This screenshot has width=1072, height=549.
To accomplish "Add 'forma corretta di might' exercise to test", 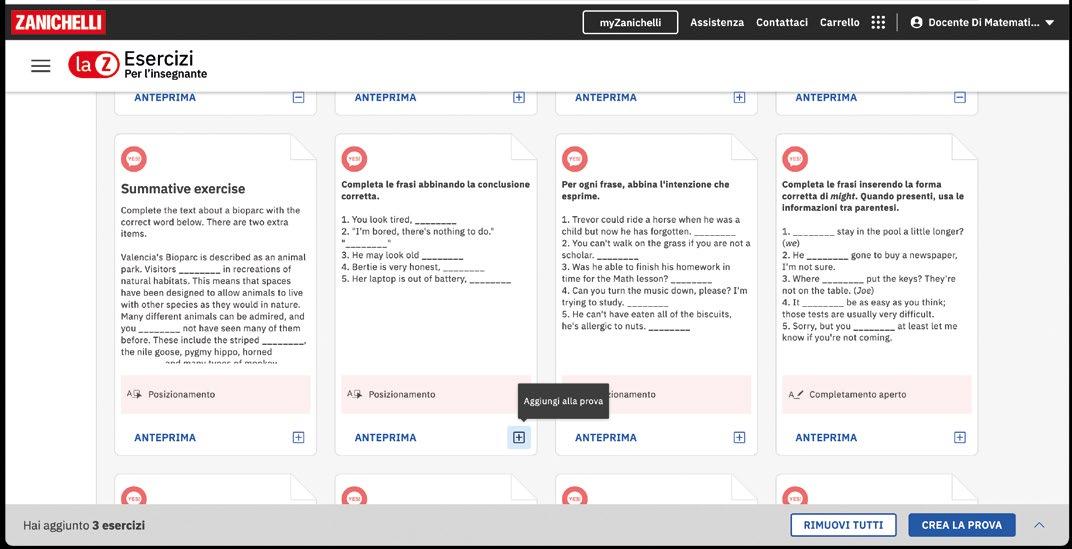I will 960,438.
